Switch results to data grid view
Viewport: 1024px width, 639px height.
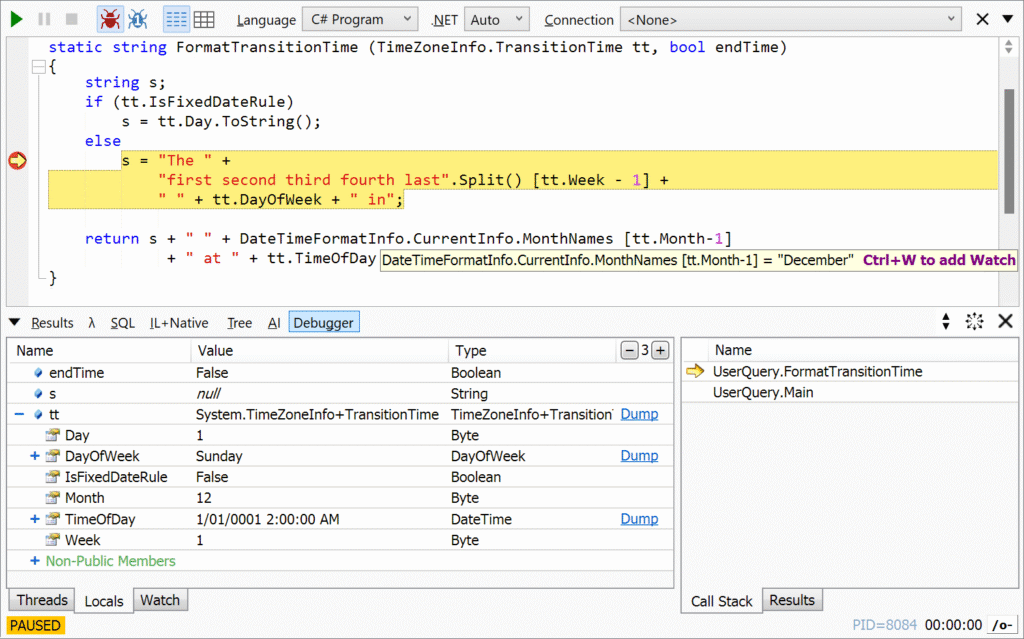(x=204, y=19)
